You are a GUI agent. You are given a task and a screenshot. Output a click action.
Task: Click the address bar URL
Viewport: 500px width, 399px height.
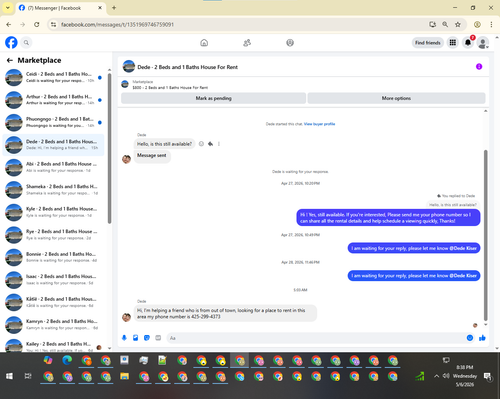click(x=117, y=24)
